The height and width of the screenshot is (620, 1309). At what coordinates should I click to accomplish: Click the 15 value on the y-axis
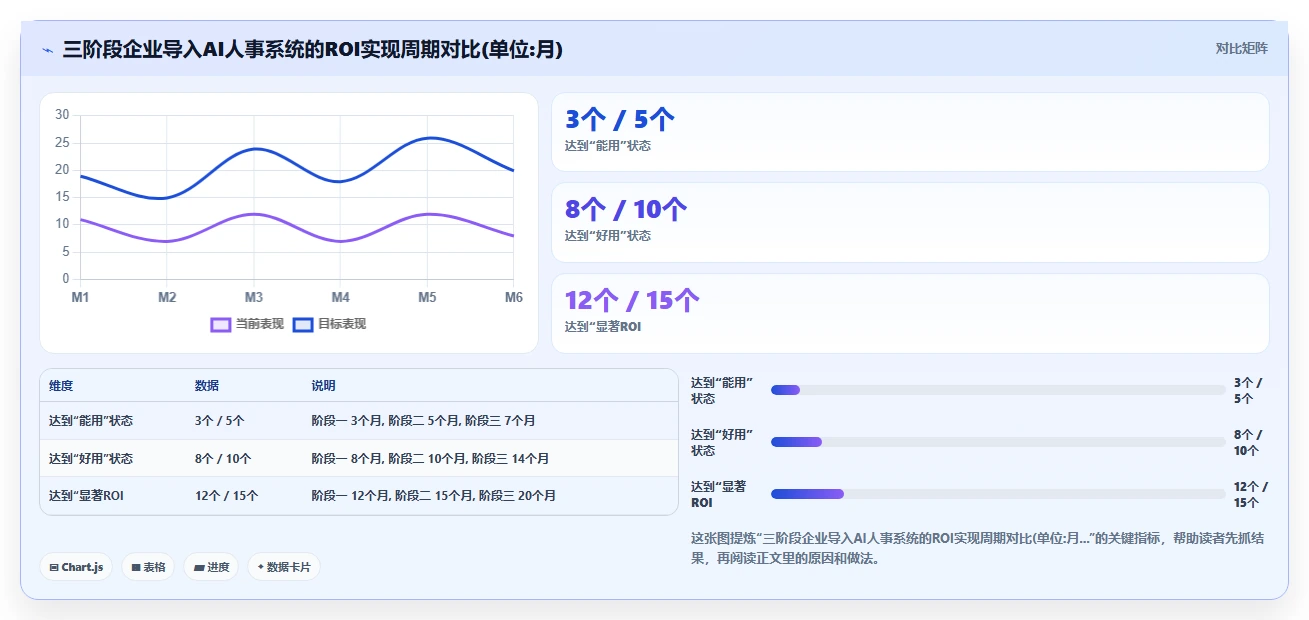pyautogui.click(x=62, y=197)
